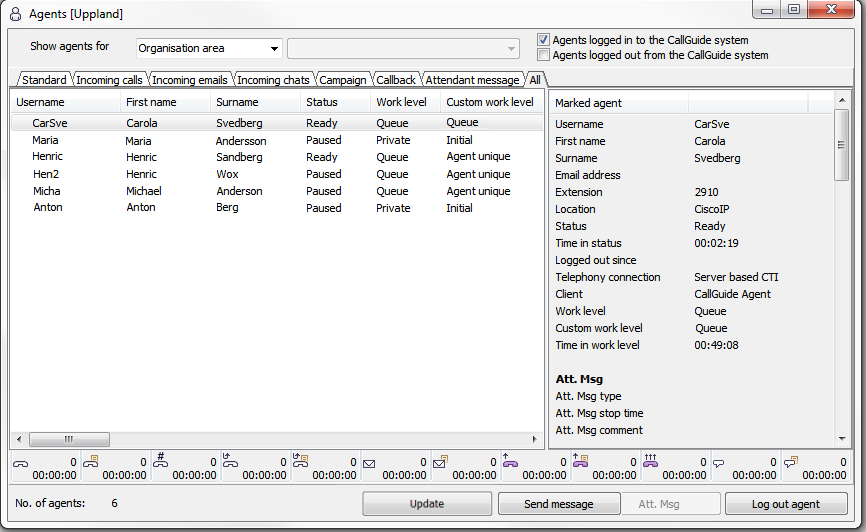
Task: Click the plain telephone call counter icon
Action: tap(20, 463)
